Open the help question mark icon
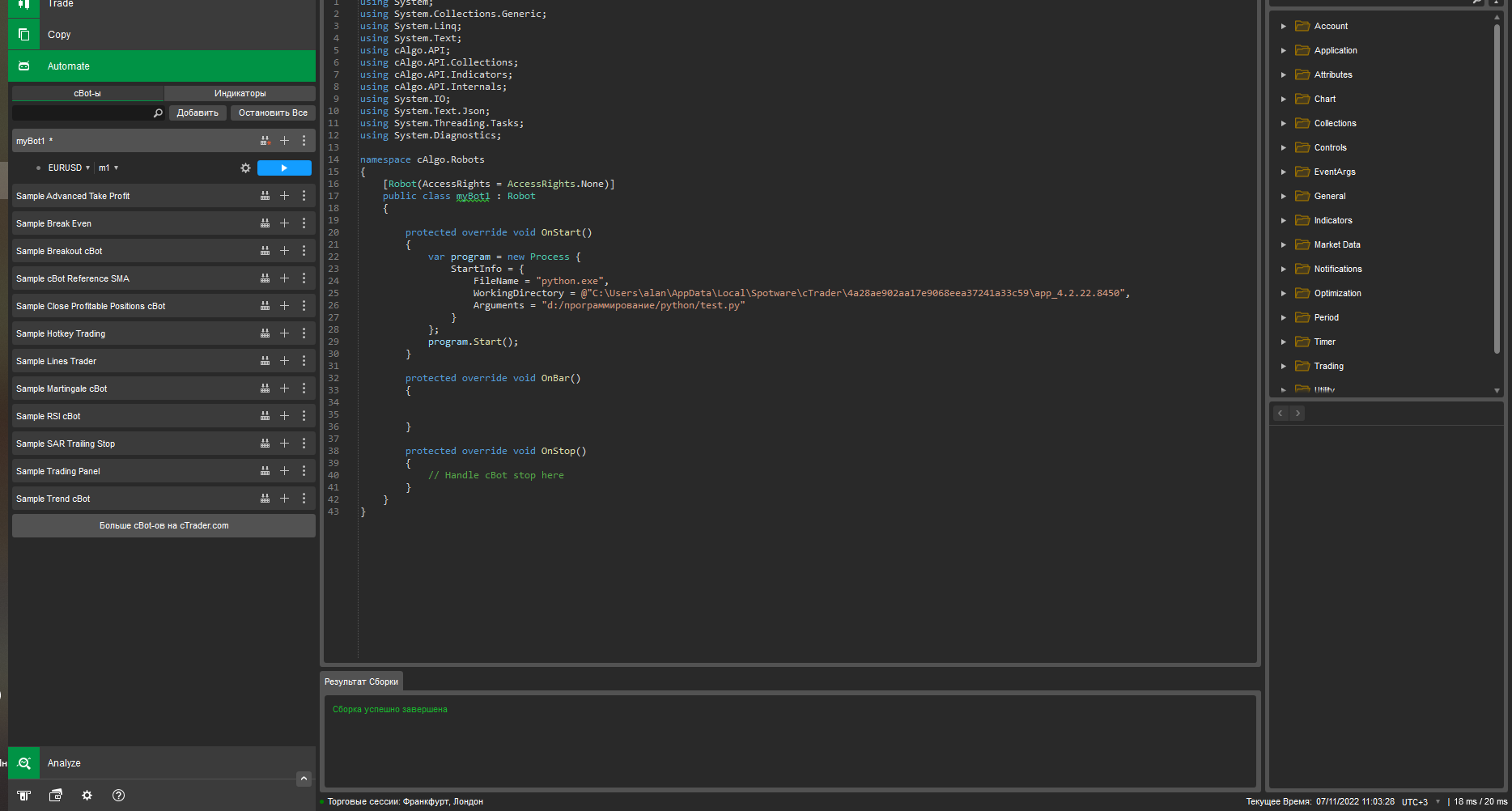Image resolution: width=1512 pixels, height=811 pixels. (118, 796)
